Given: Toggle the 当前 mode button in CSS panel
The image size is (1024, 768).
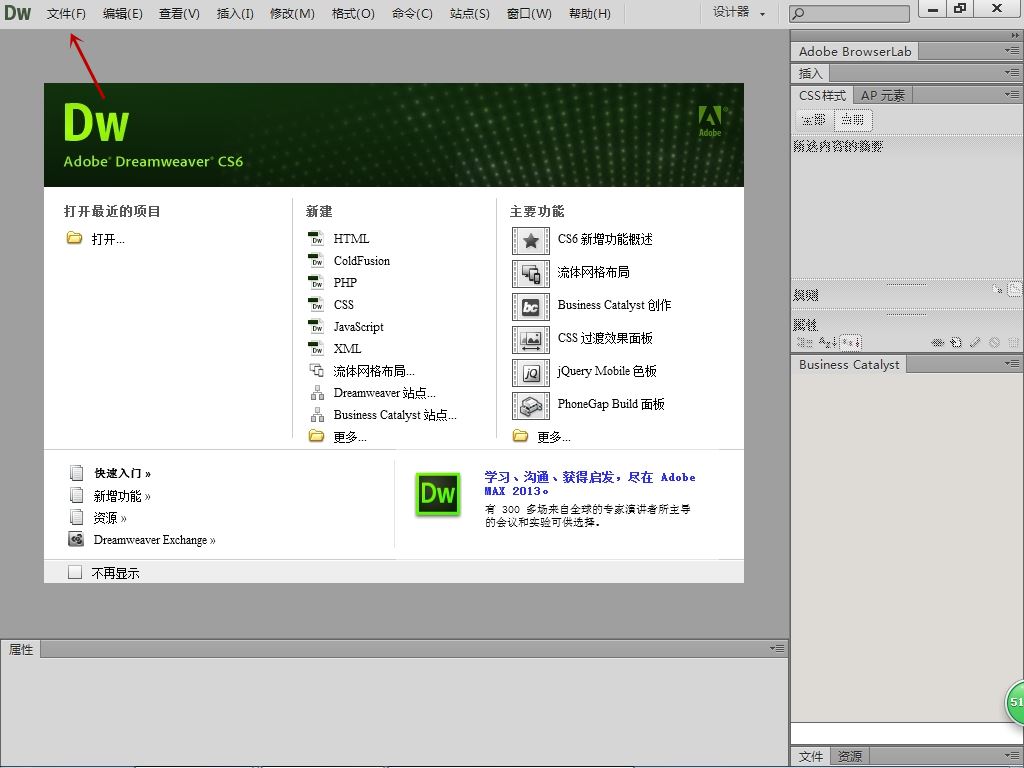Looking at the screenshot, I should 853,120.
